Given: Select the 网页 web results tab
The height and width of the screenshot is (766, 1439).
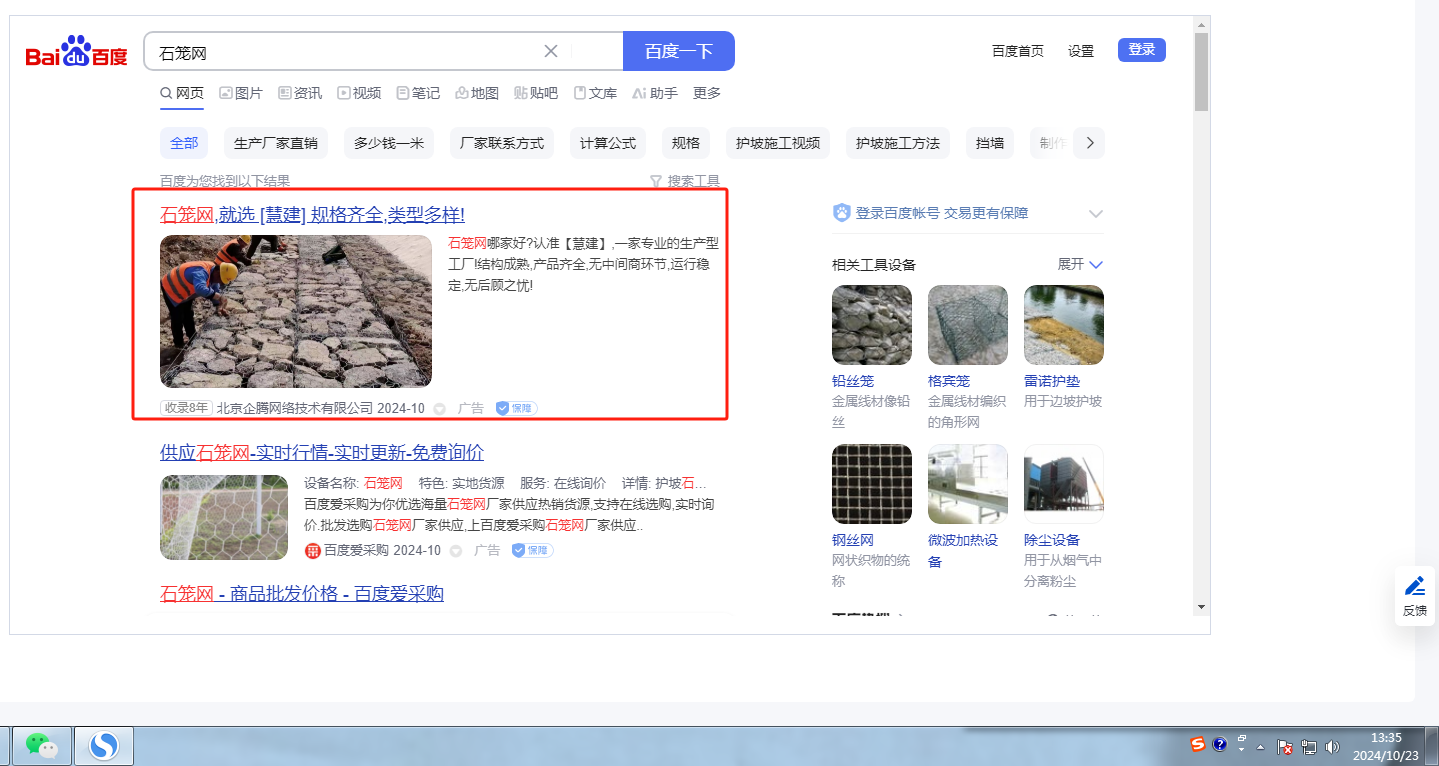Looking at the screenshot, I should [182, 93].
